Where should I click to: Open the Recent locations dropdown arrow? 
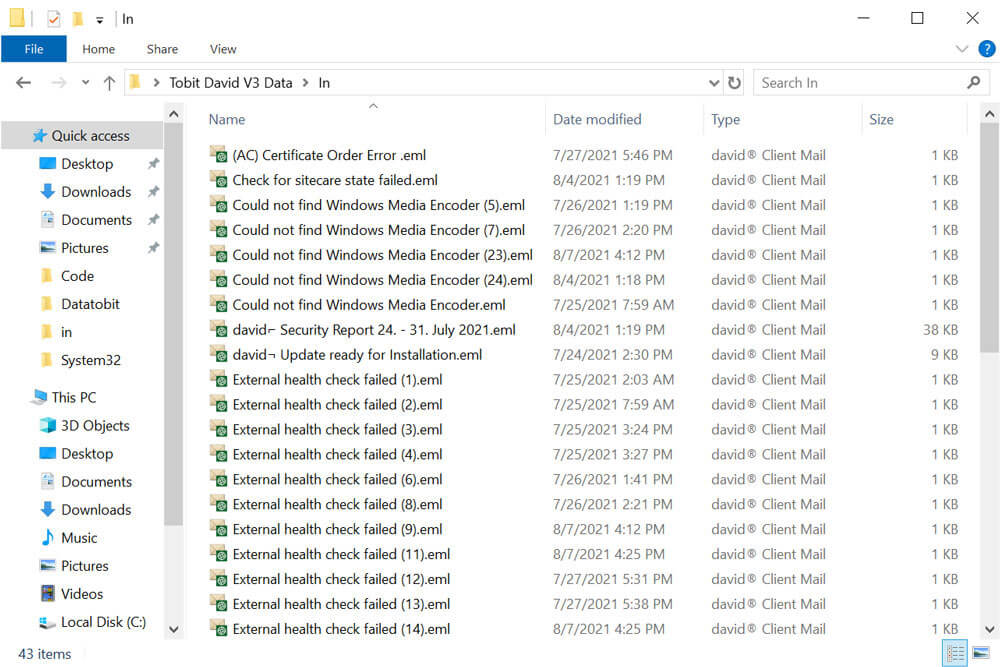[x=85, y=83]
